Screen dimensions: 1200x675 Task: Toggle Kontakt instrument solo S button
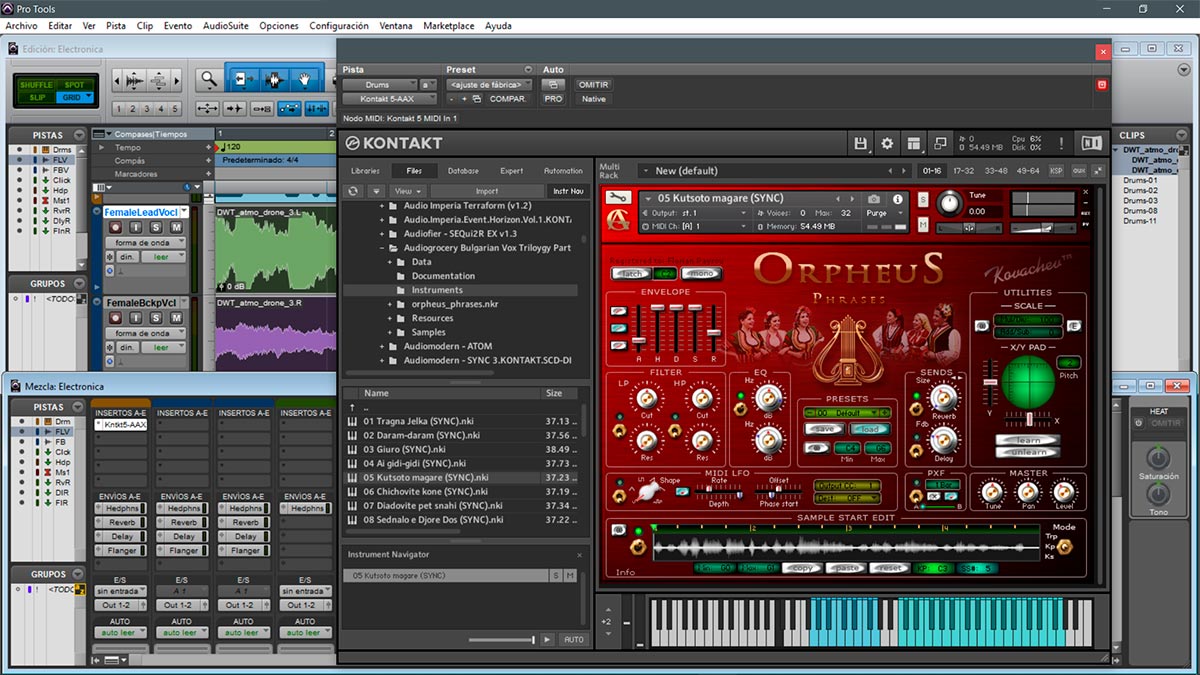(x=922, y=200)
